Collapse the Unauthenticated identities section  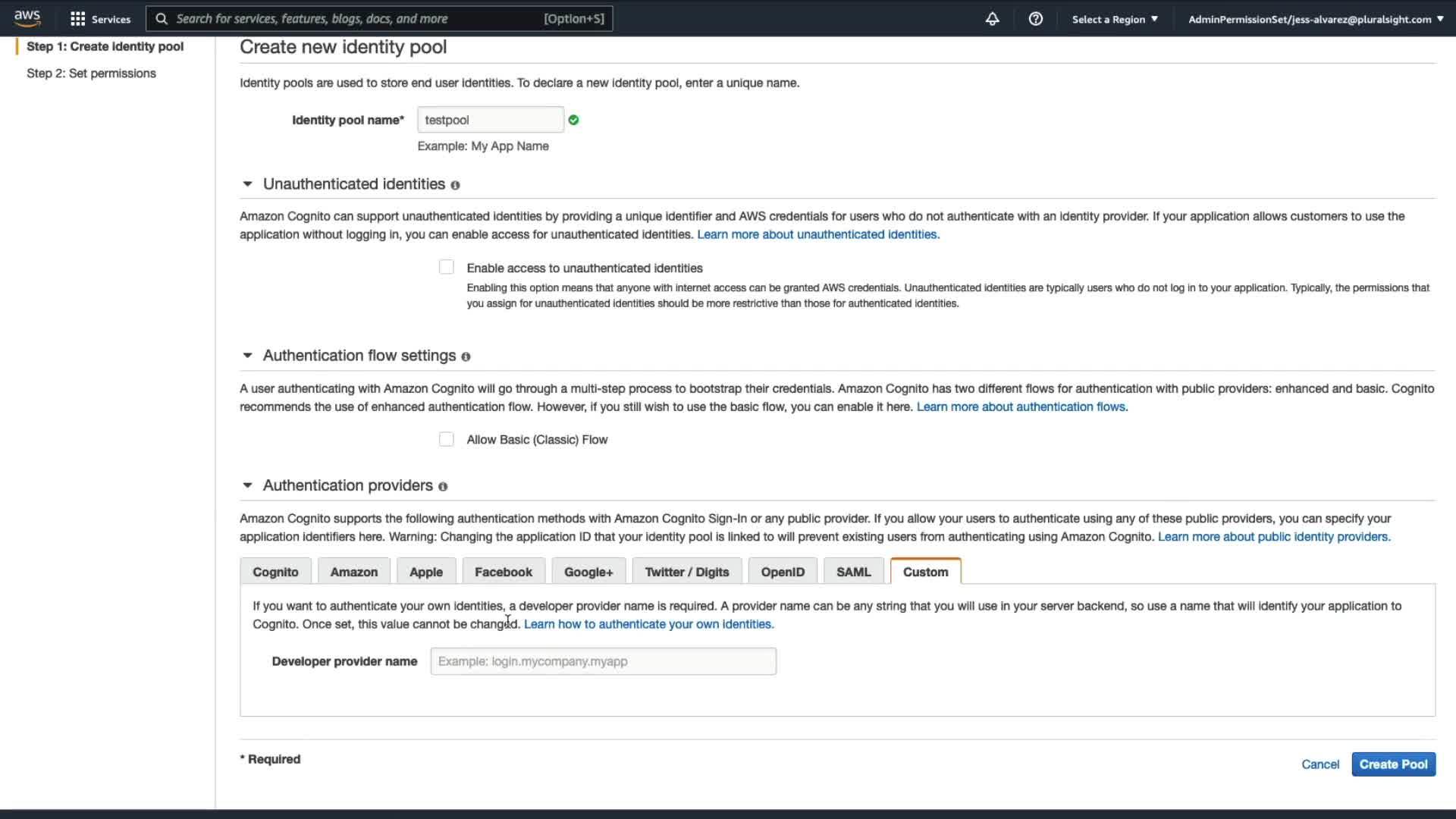point(247,184)
